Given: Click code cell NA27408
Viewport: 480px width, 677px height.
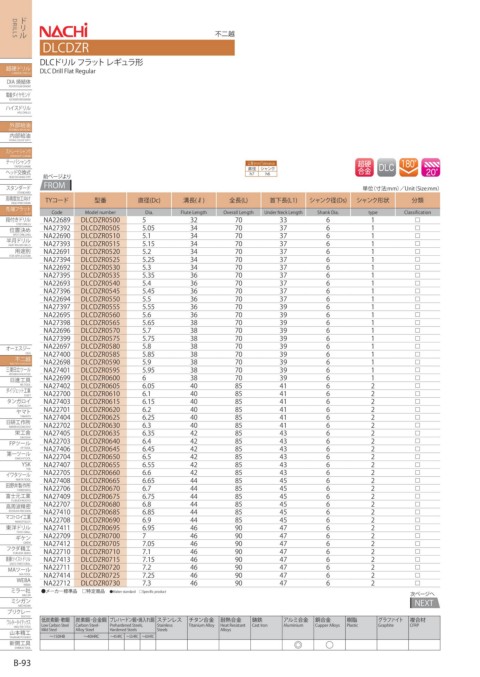Looking at the screenshot, I should [57, 481].
